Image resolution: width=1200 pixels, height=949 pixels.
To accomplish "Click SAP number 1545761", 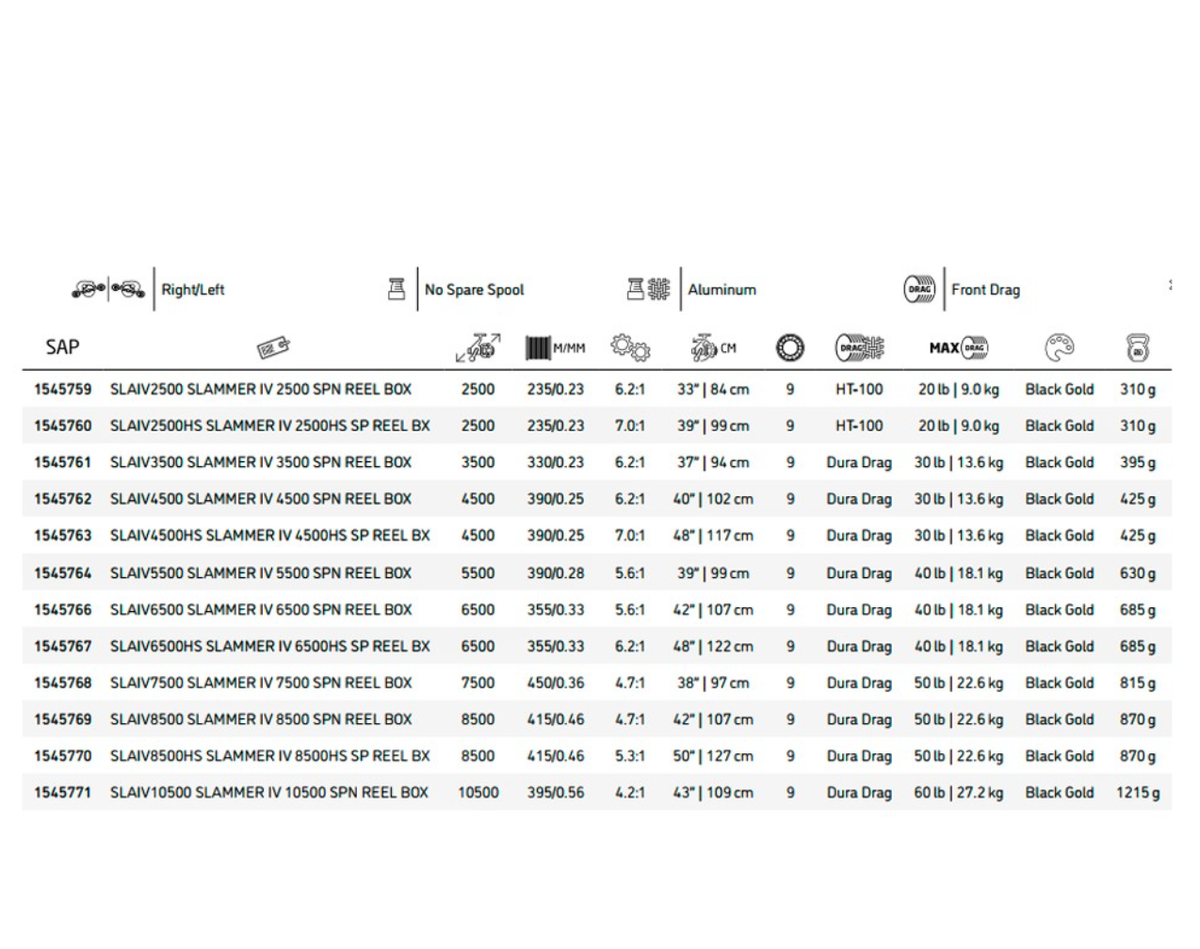I will pyautogui.click(x=63, y=463).
